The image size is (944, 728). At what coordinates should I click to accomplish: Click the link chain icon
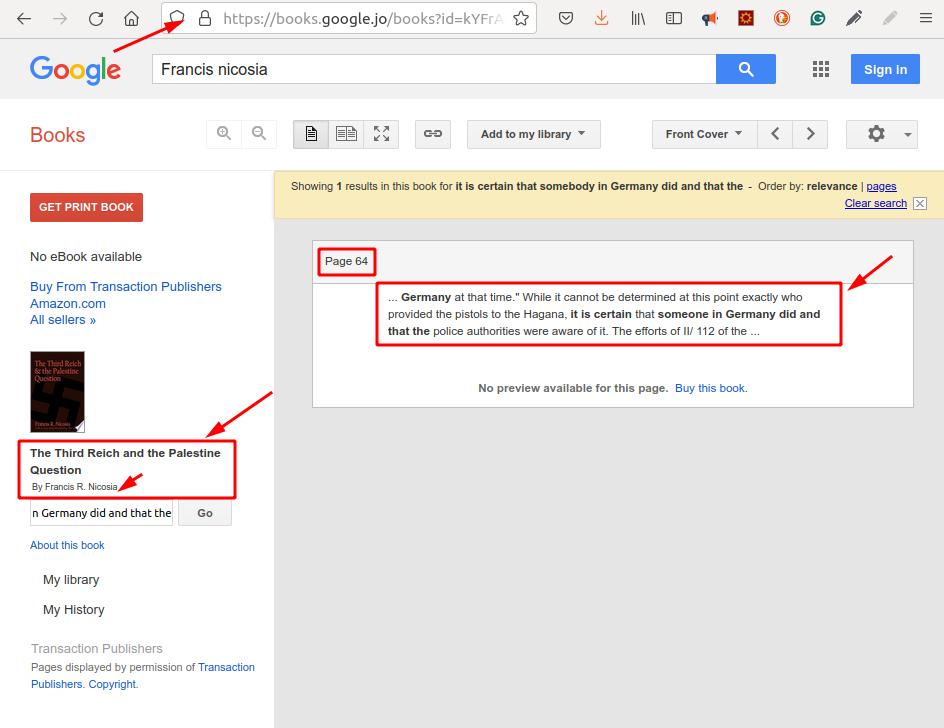pos(433,134)
